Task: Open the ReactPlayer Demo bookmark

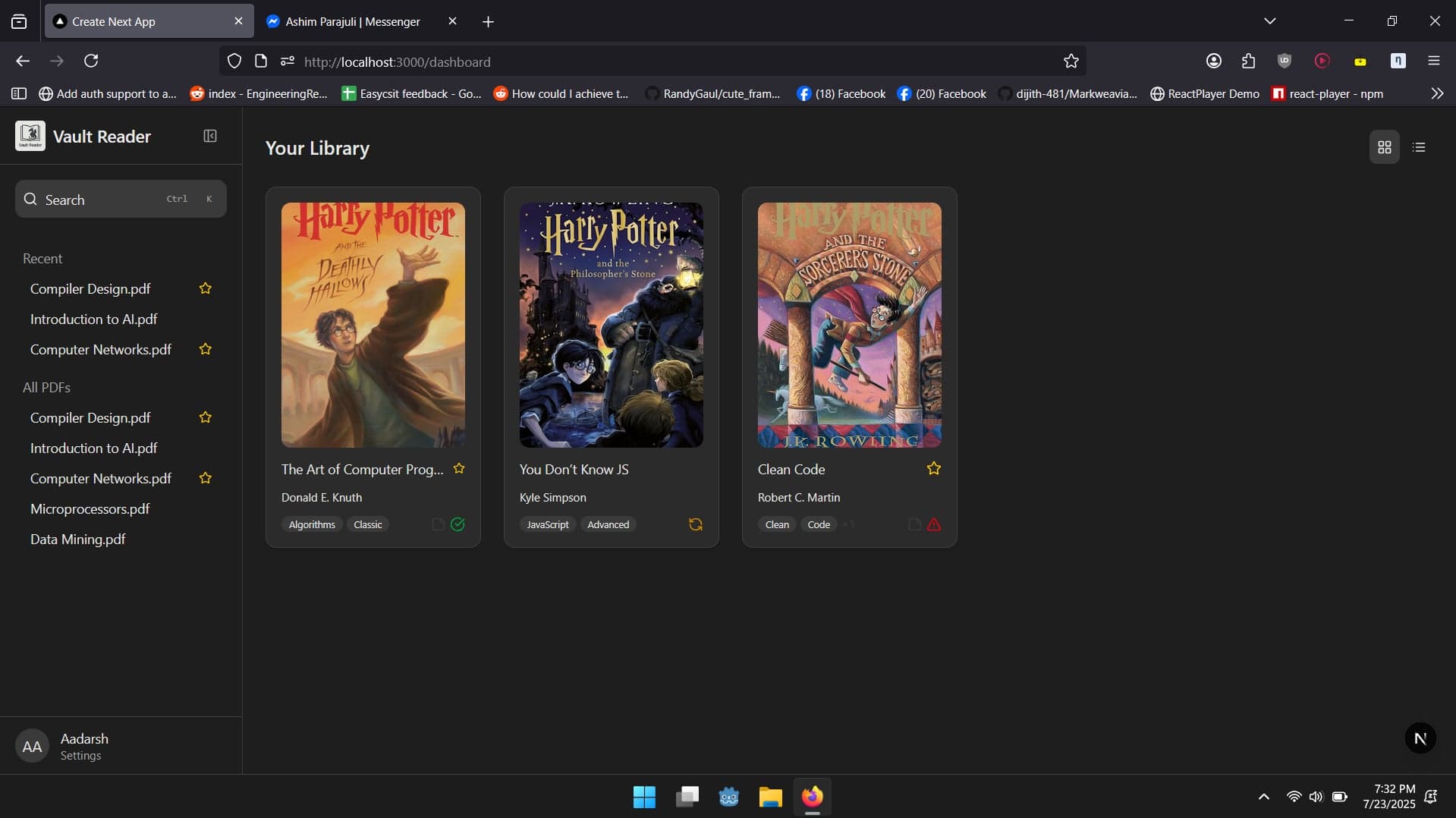Action: pyautogui.click(x=1204, y=93)
